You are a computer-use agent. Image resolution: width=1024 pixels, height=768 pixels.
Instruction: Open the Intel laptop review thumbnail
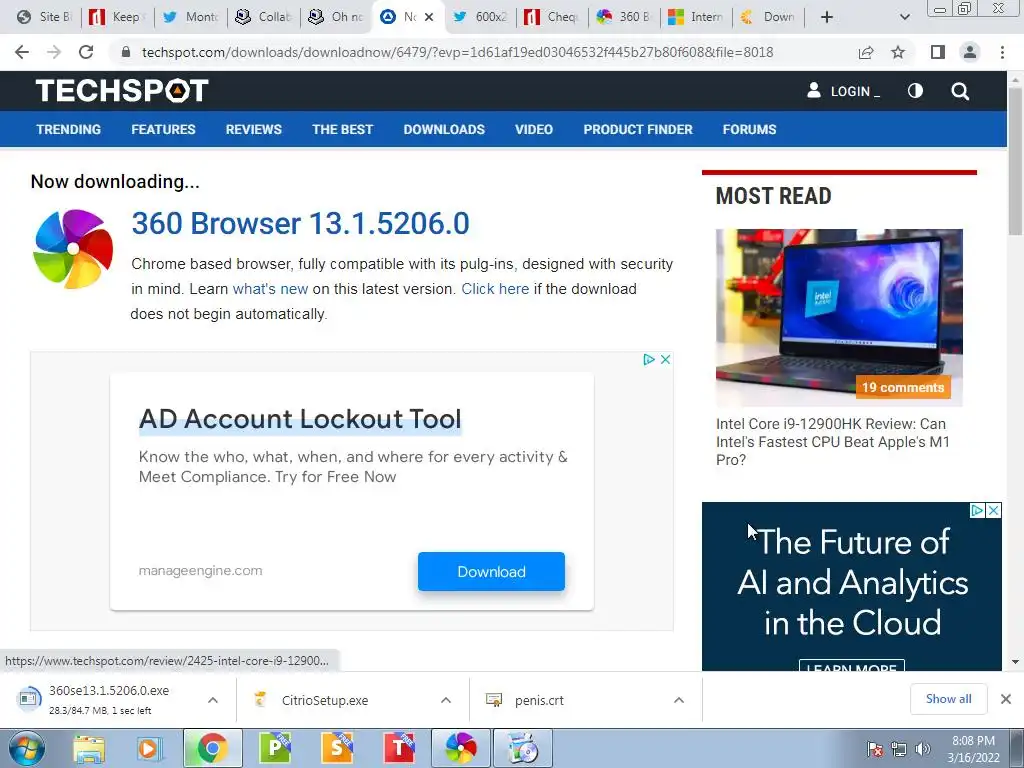839,317
